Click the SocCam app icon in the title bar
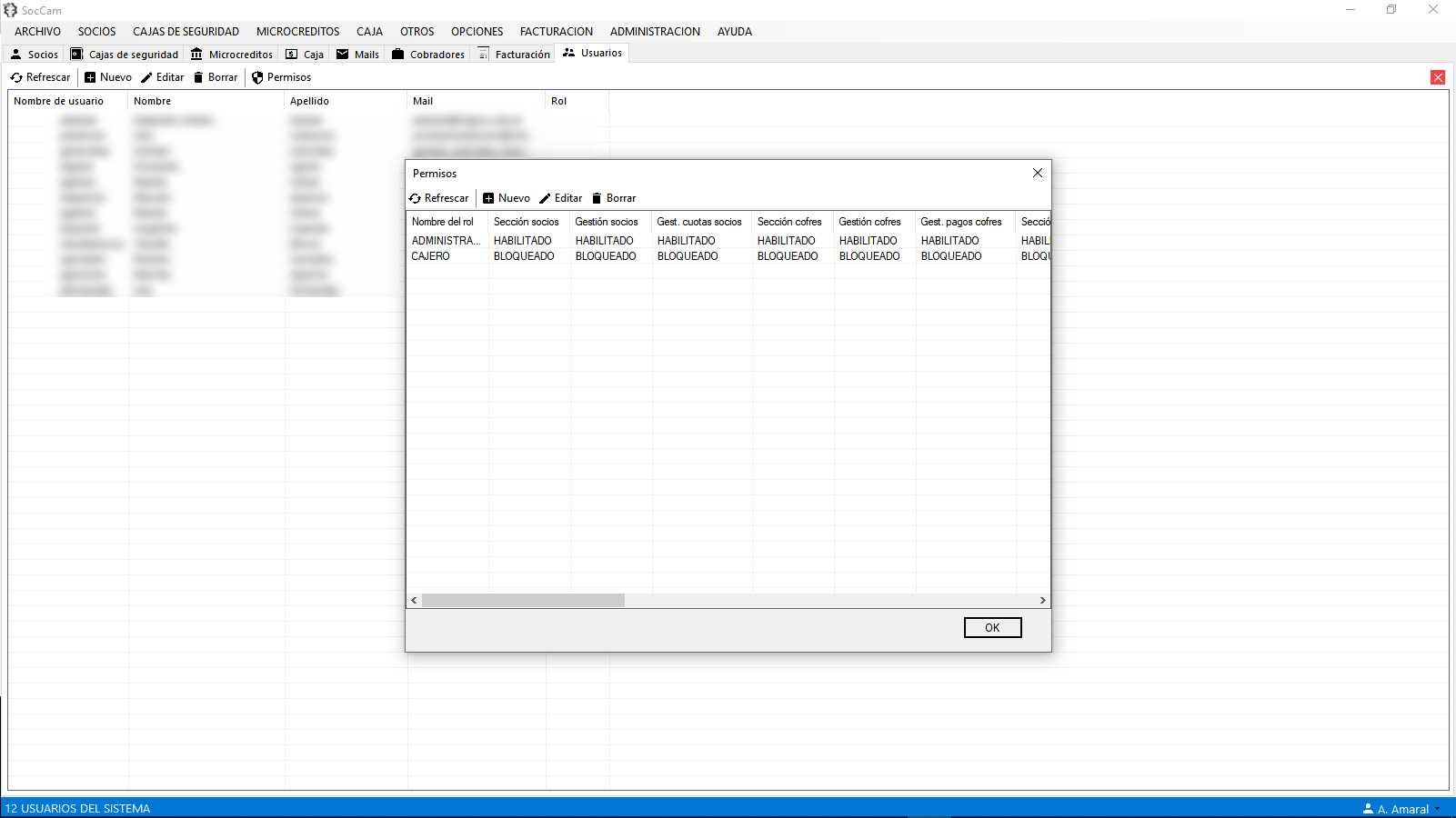 (x=11, y=10)
